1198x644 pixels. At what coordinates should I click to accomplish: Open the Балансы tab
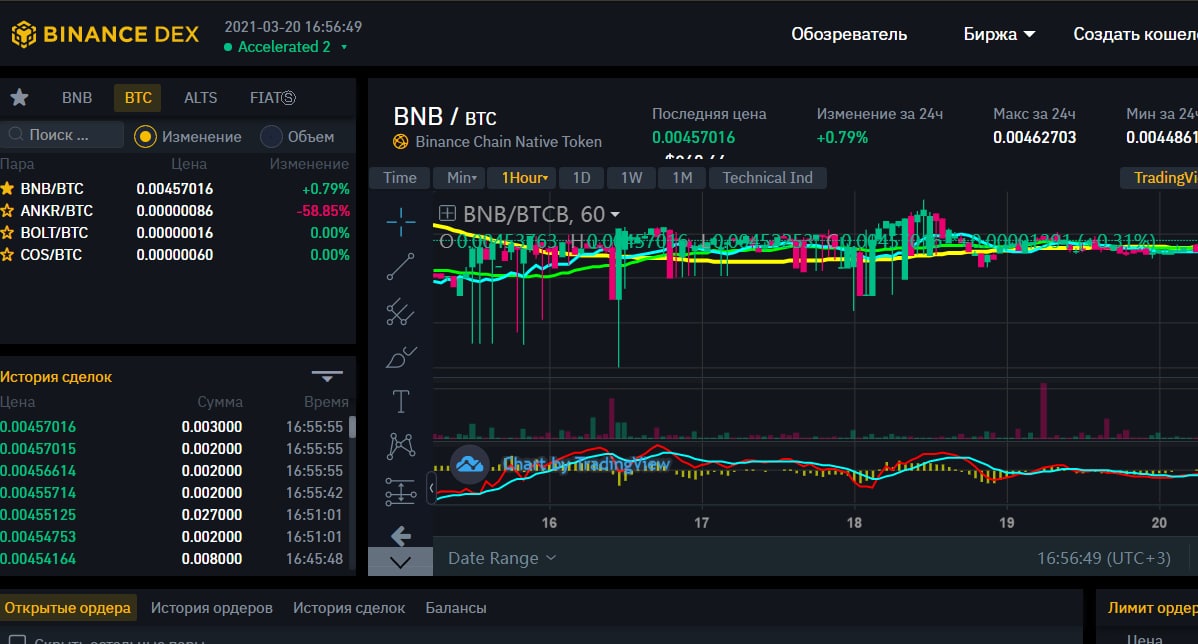pyautogui.click(x=456, y=608)
